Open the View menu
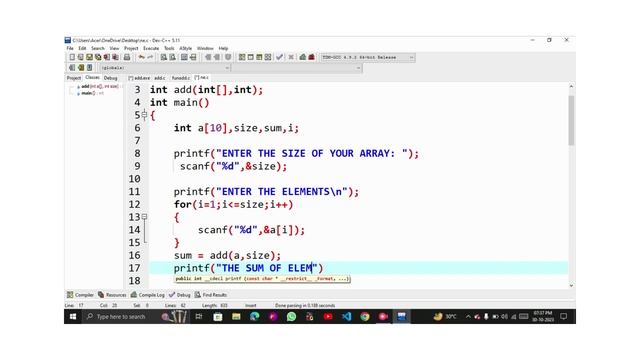 click(114, 48)
